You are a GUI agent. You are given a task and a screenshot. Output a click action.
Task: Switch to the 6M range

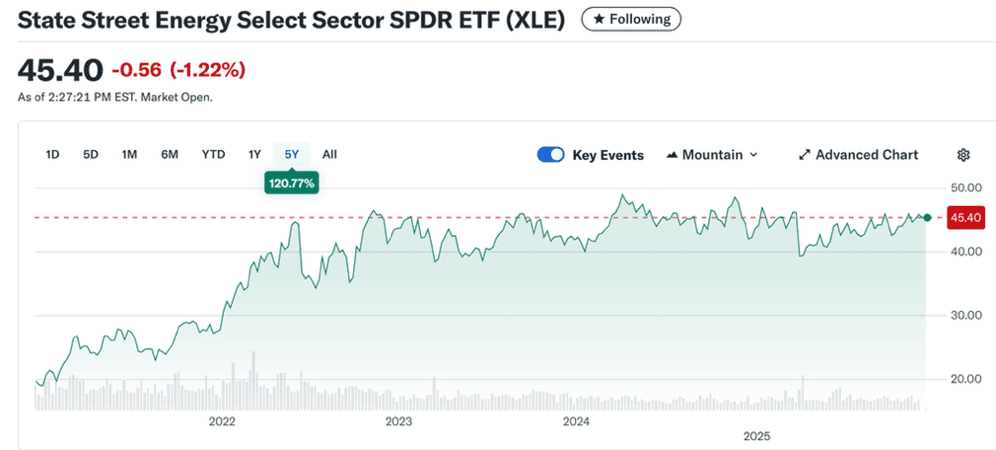pyautogui.click(x=170, y=154)
